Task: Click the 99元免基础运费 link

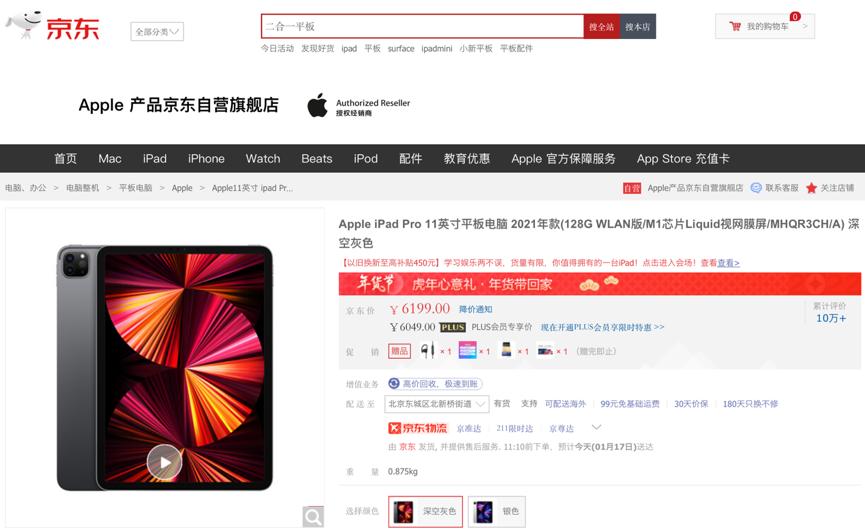Action: click(x=630, y=404)
